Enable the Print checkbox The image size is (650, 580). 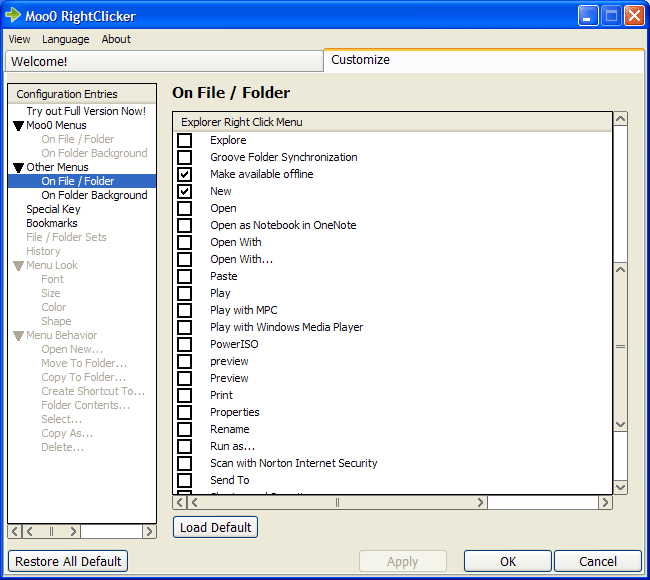tap(184, 395)
